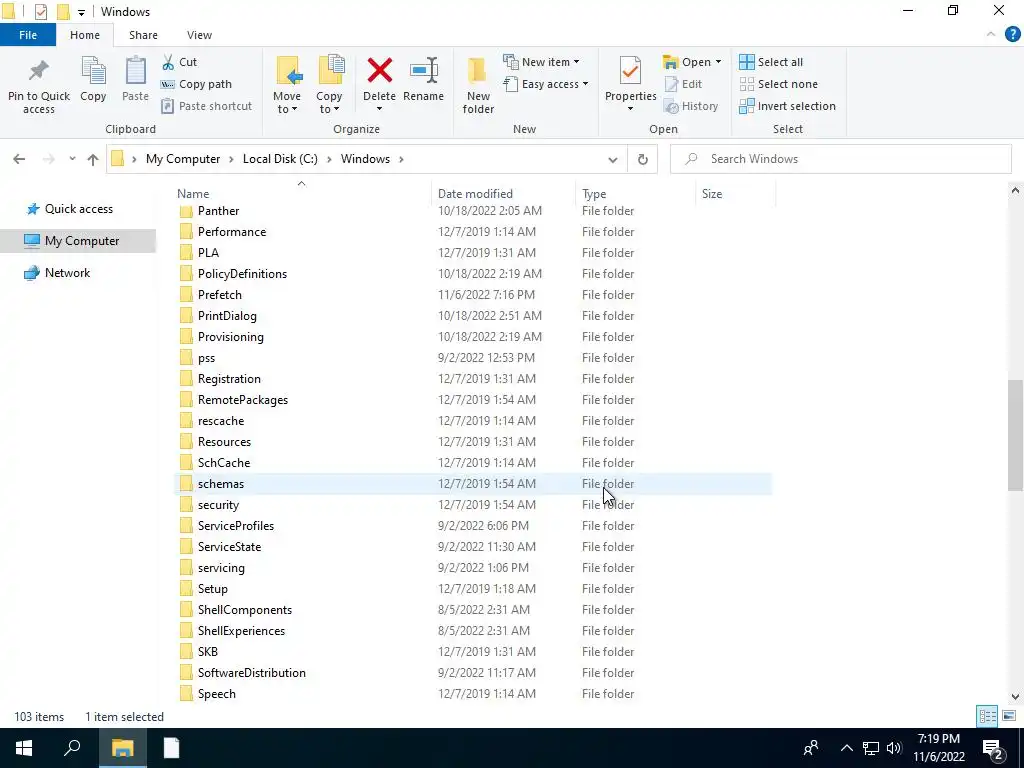Click the Pin to Quick access icon
The height and width of the screenshot is (768, 1024).
(39, 71)
